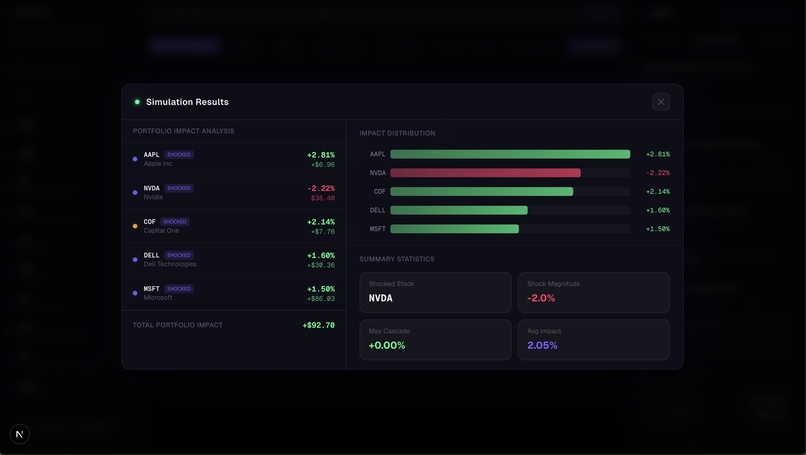
Task: Open the Shock Magnitude -2.0% card
Action: [x=594, y=293]
